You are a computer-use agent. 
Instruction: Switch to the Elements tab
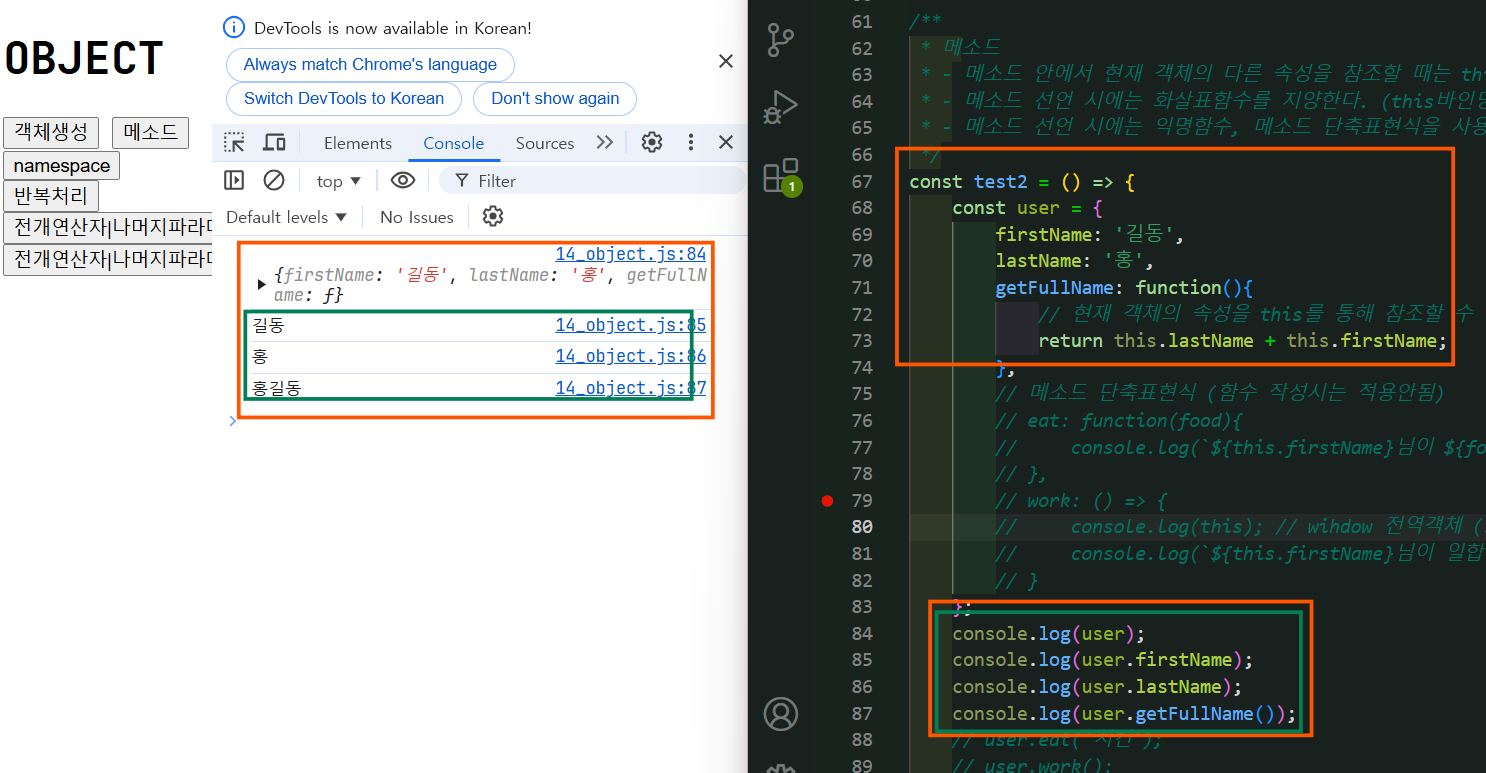(x=358, y=143)
